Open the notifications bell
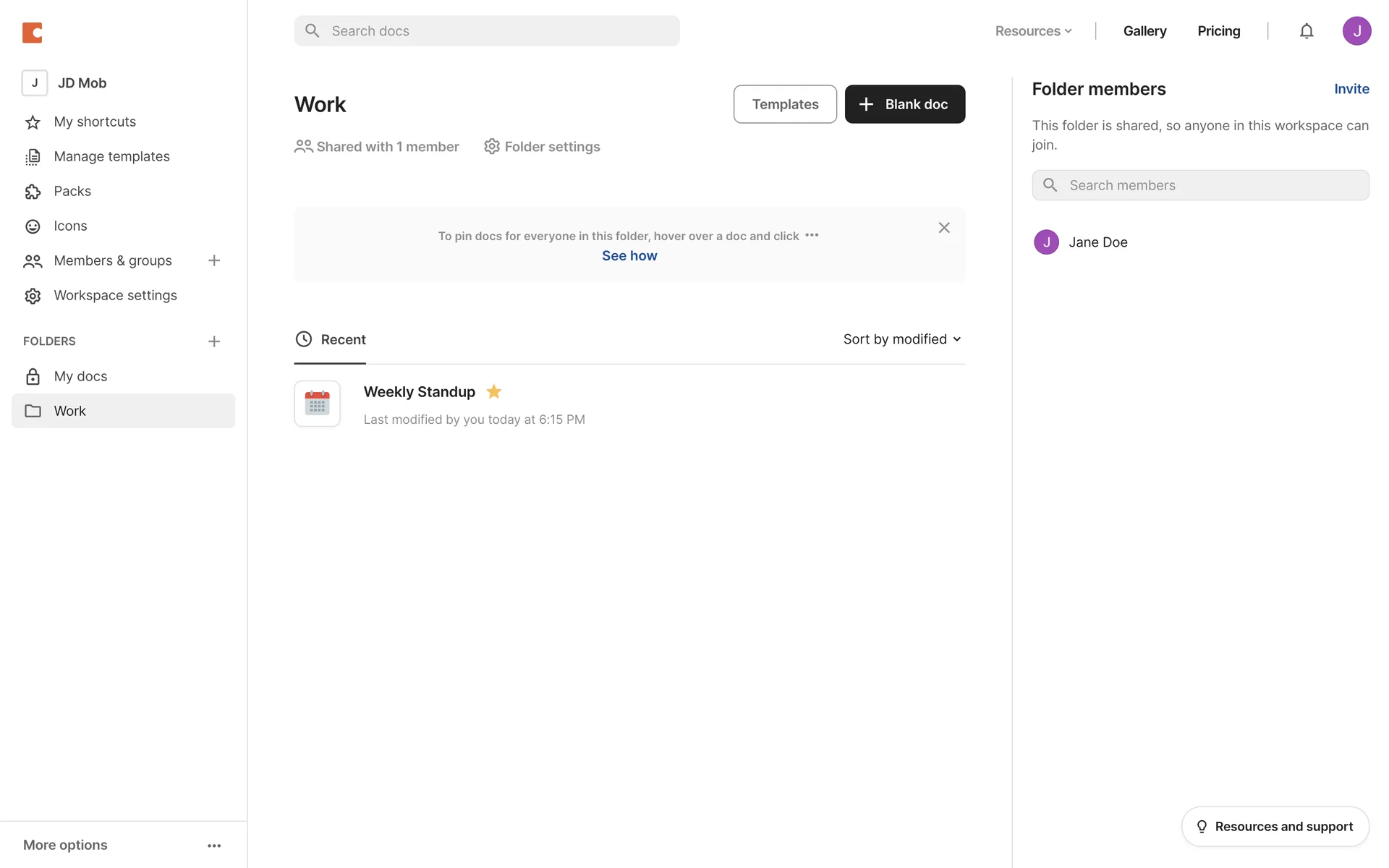Viewport: 1389px width, 868px height. 1306,31
